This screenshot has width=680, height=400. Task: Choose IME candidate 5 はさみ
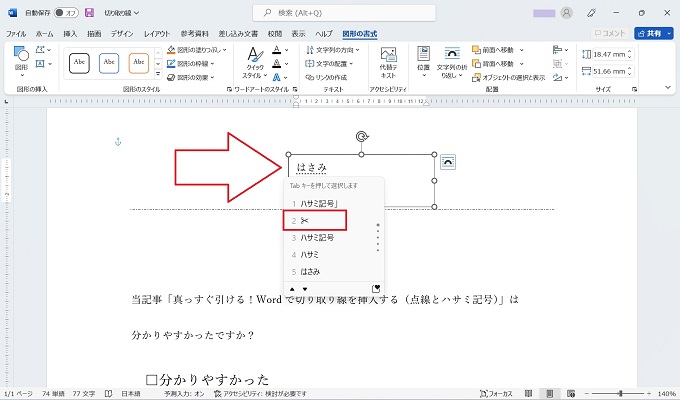333,272
